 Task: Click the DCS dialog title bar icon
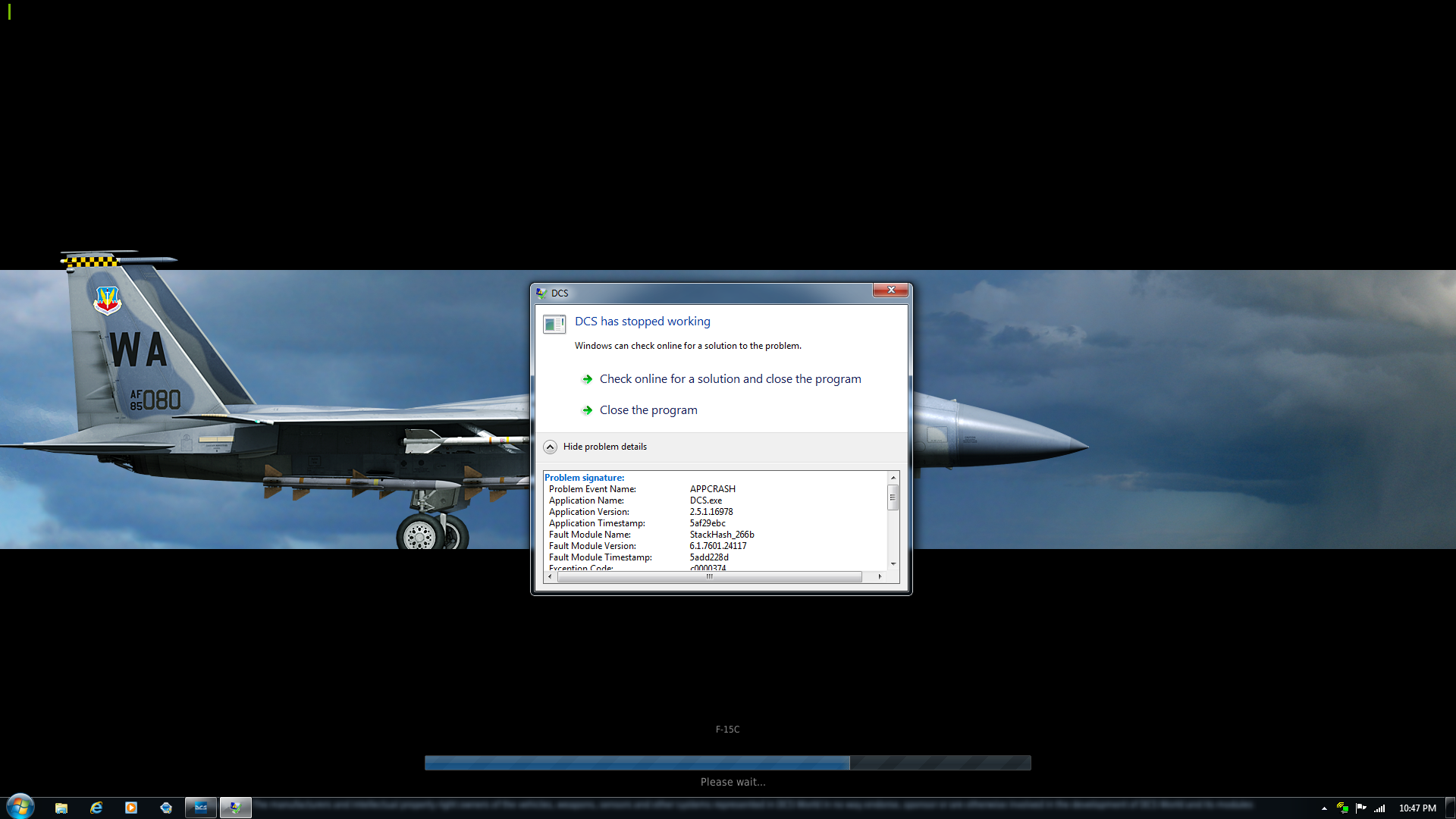(541, 293)
